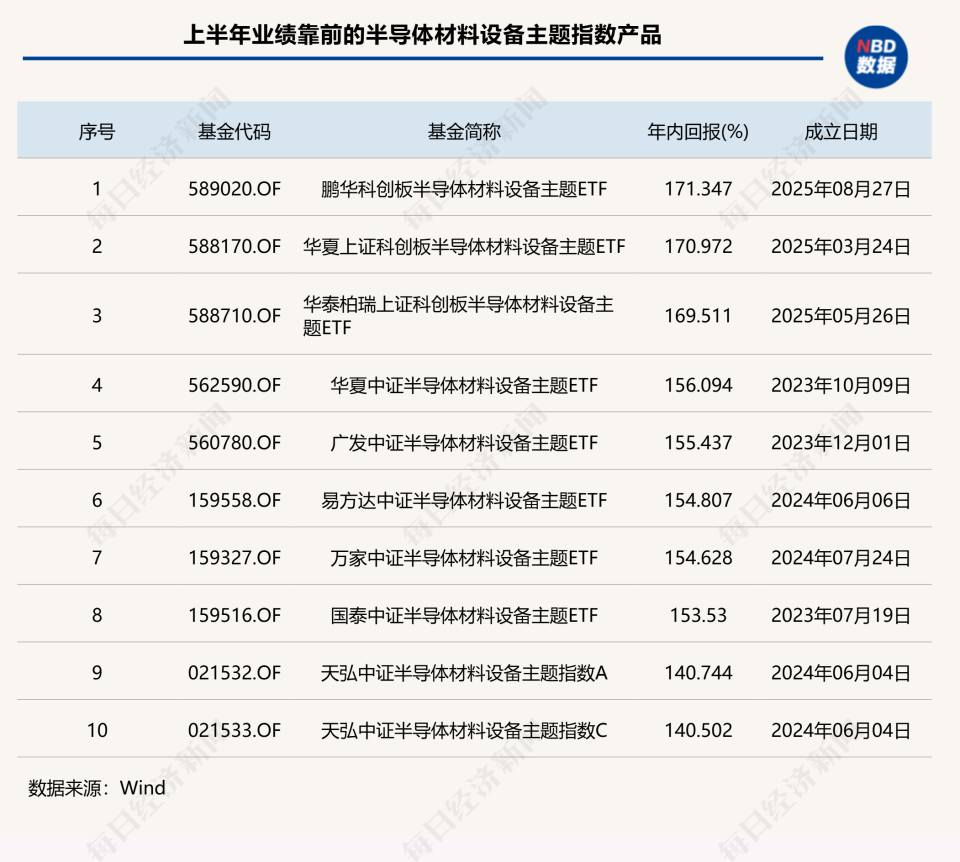Click the chart title about 半导体材料设备主题指数产品
Image resolution: width=960 pixels, height=862 pixels.
coord(422,35)
